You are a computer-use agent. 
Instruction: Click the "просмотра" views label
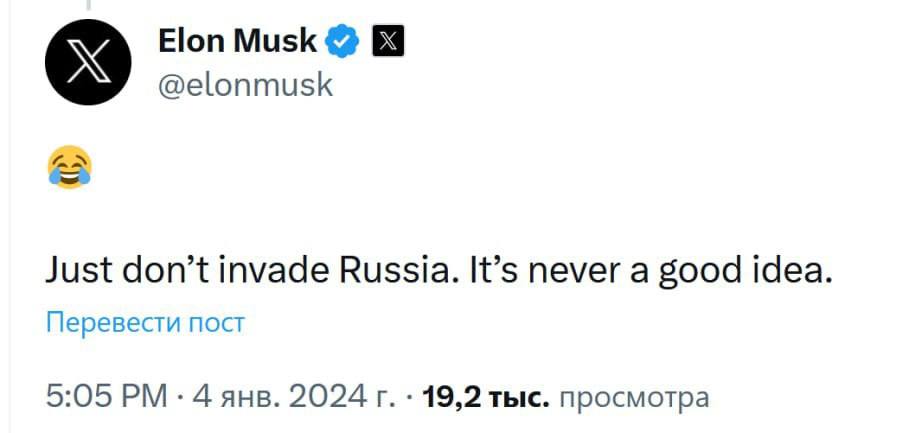[x=634, y=397]
